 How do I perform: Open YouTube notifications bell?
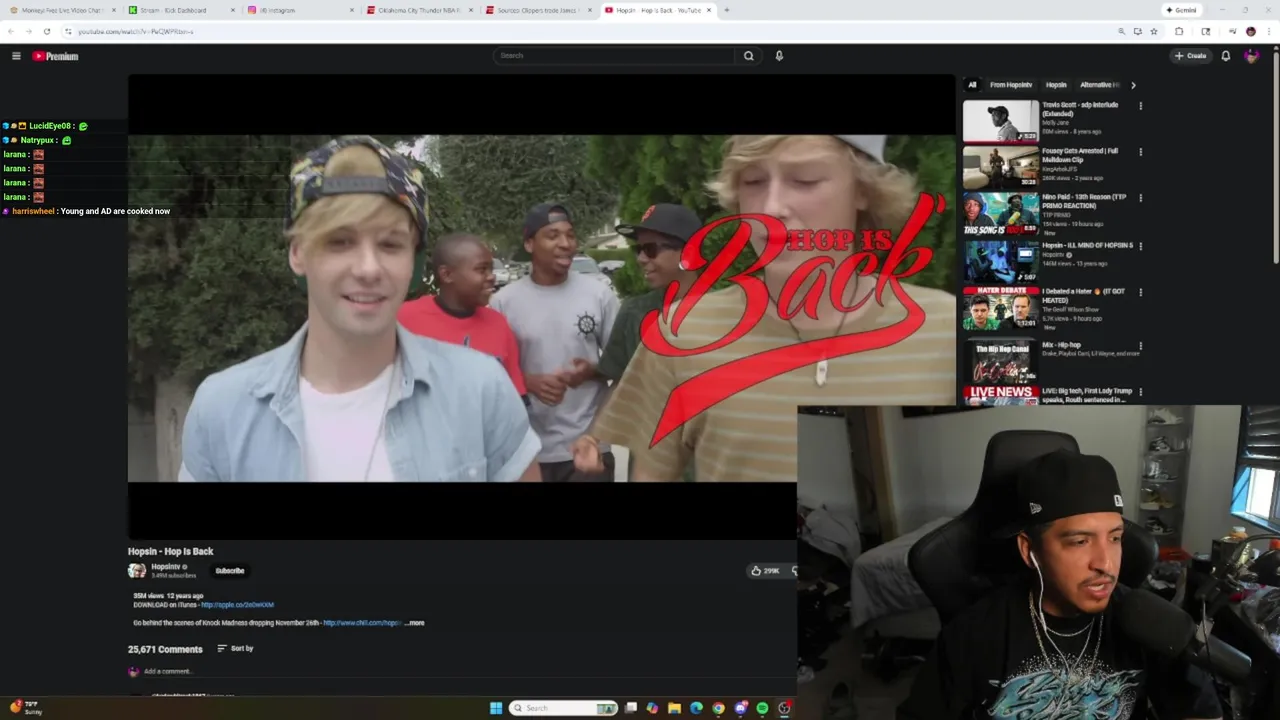[x=1225, y=56]
